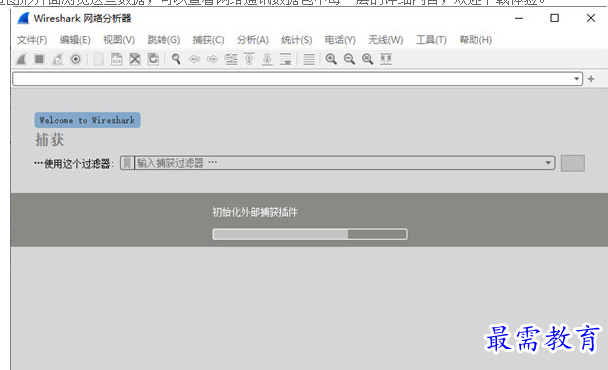
Task: Toggle auto scroll during live capture
Action: (x=285, y=59)
